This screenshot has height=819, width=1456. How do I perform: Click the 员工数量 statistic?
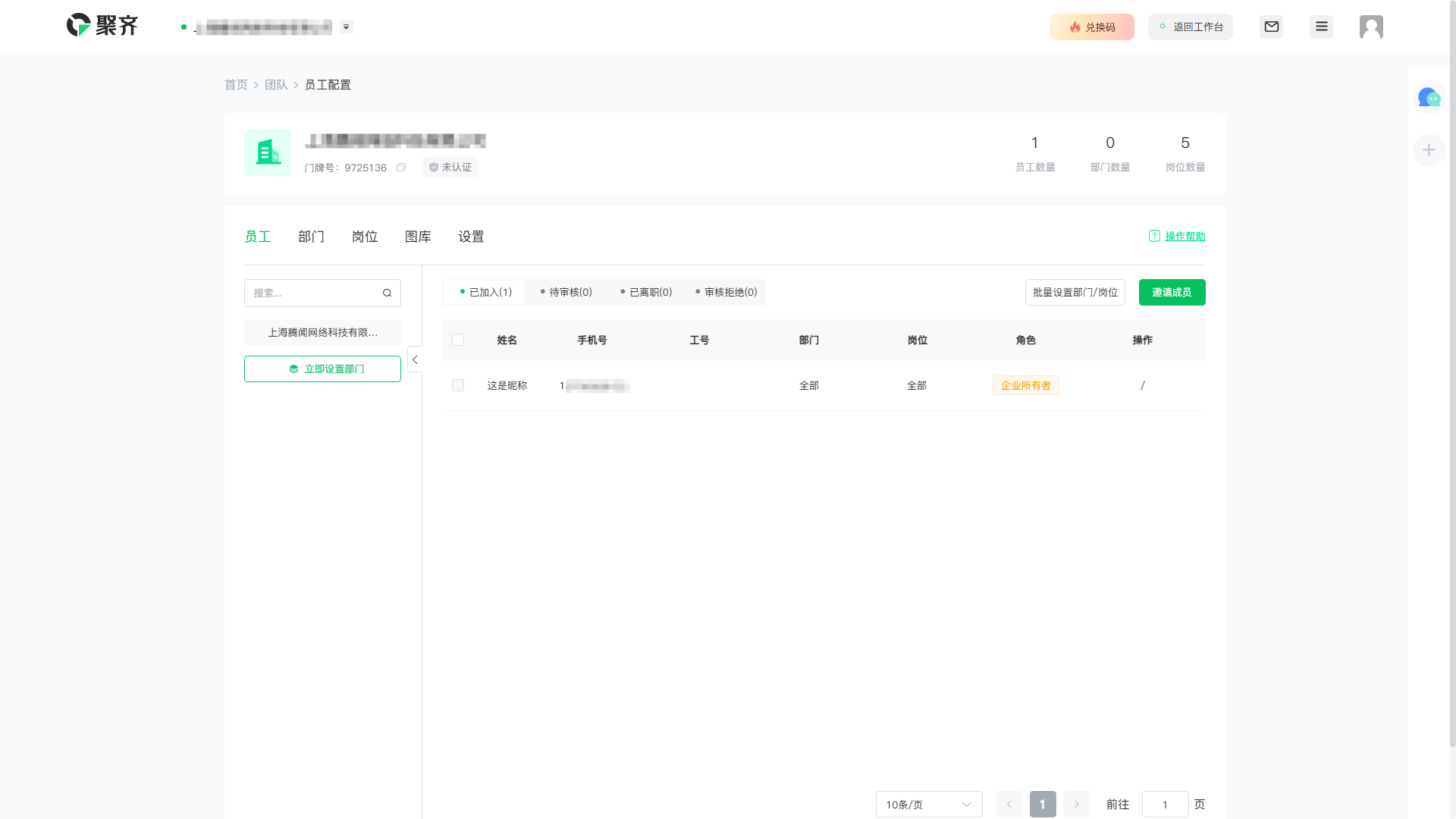(x=1035, y=154)
